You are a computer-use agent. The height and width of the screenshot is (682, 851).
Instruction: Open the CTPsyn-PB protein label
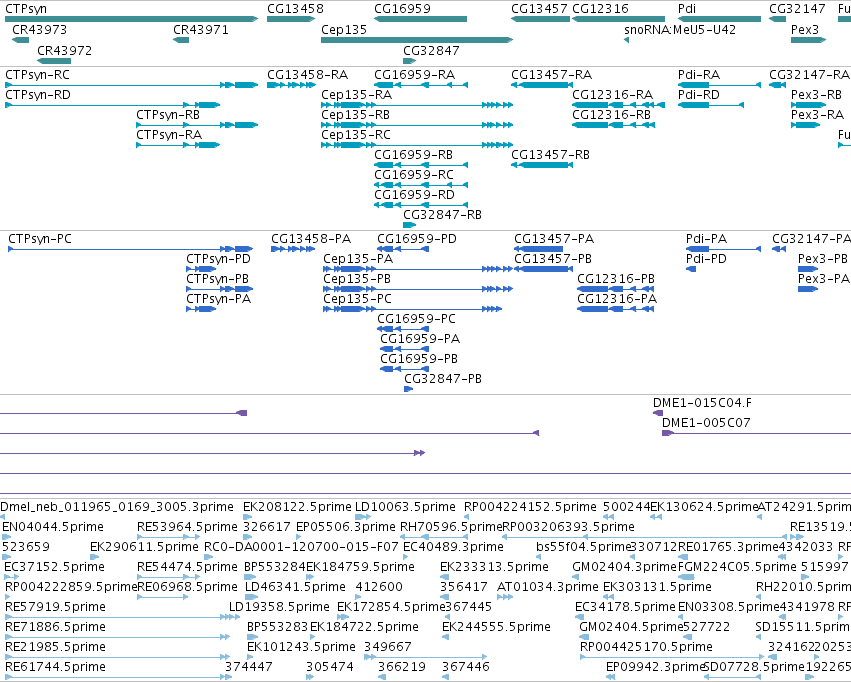click(218, 279)
